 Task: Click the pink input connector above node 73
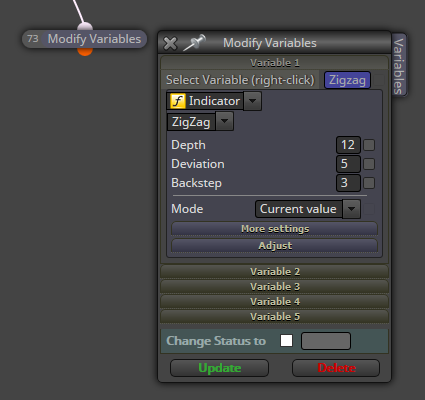(85, 26)
